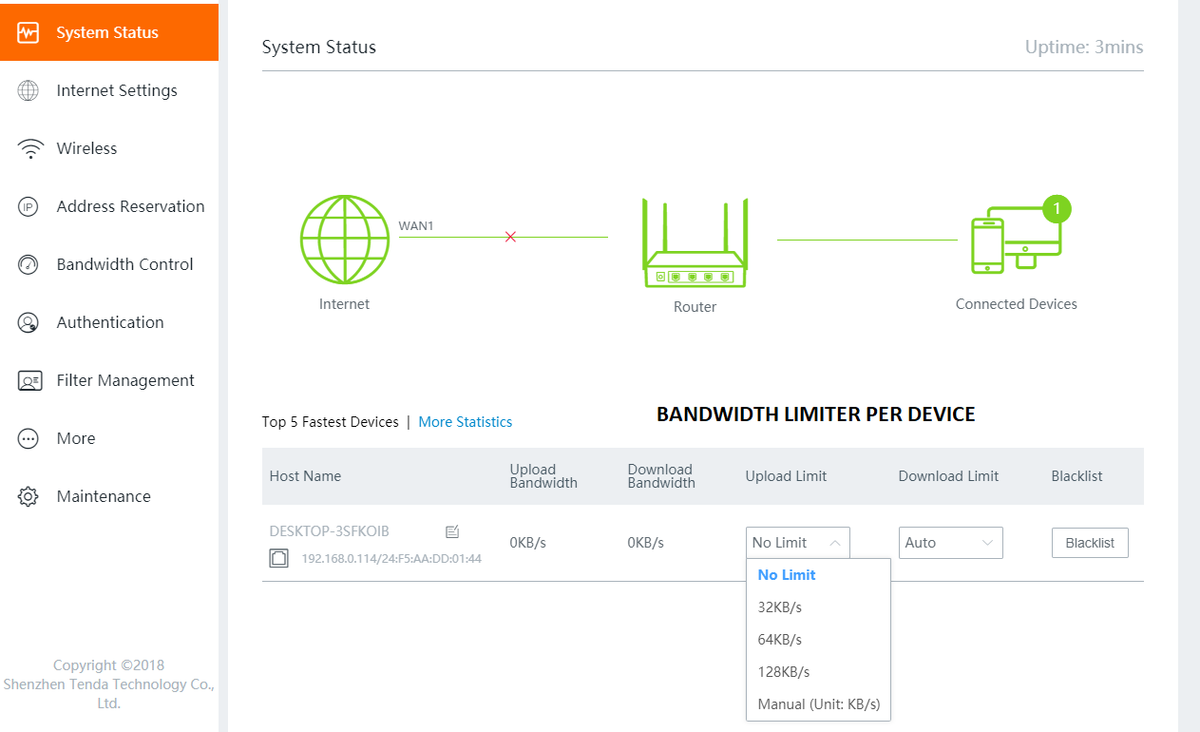Blacklist the DESKTOP-3SFKOIB device
Screen dimensions: 1200x732
coord(1089,543)
